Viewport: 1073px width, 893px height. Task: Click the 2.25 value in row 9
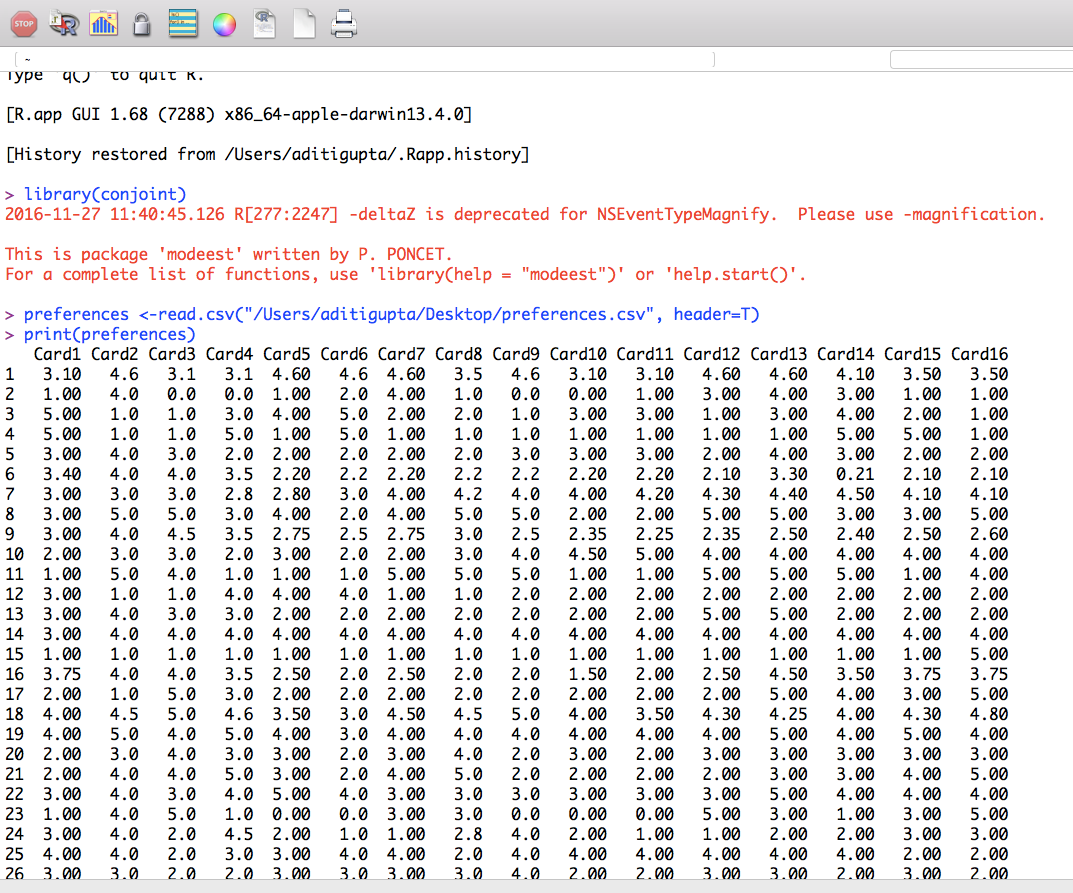click(x=655, y=534)
